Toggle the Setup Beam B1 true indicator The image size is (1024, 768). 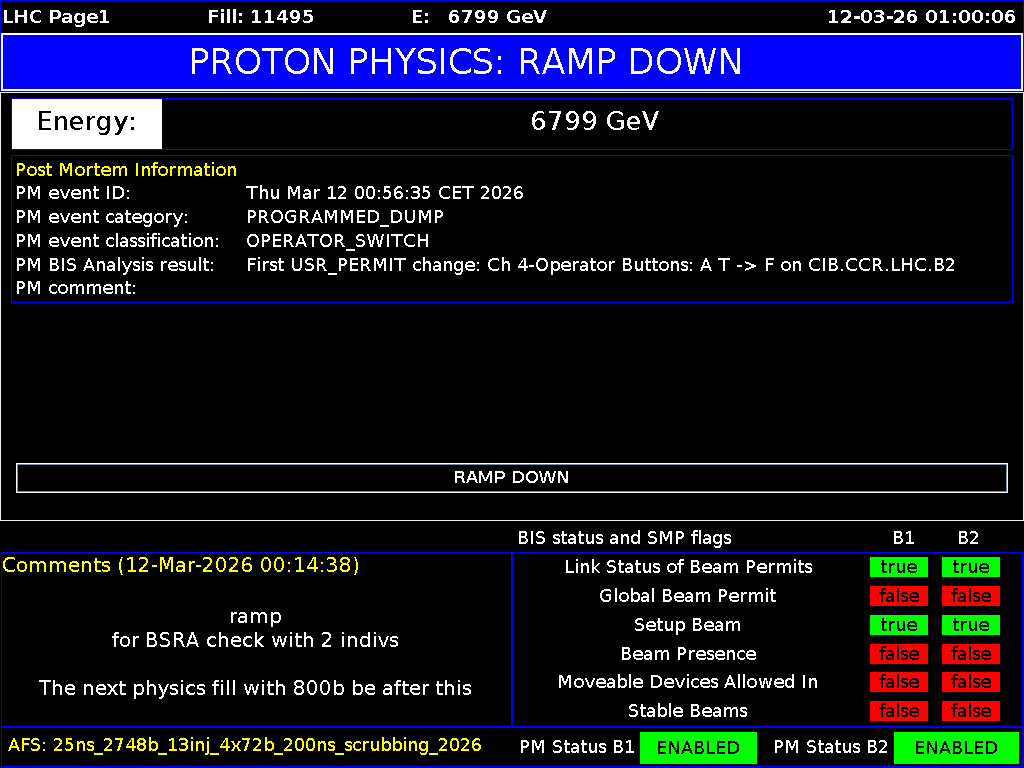click(898, 624)
